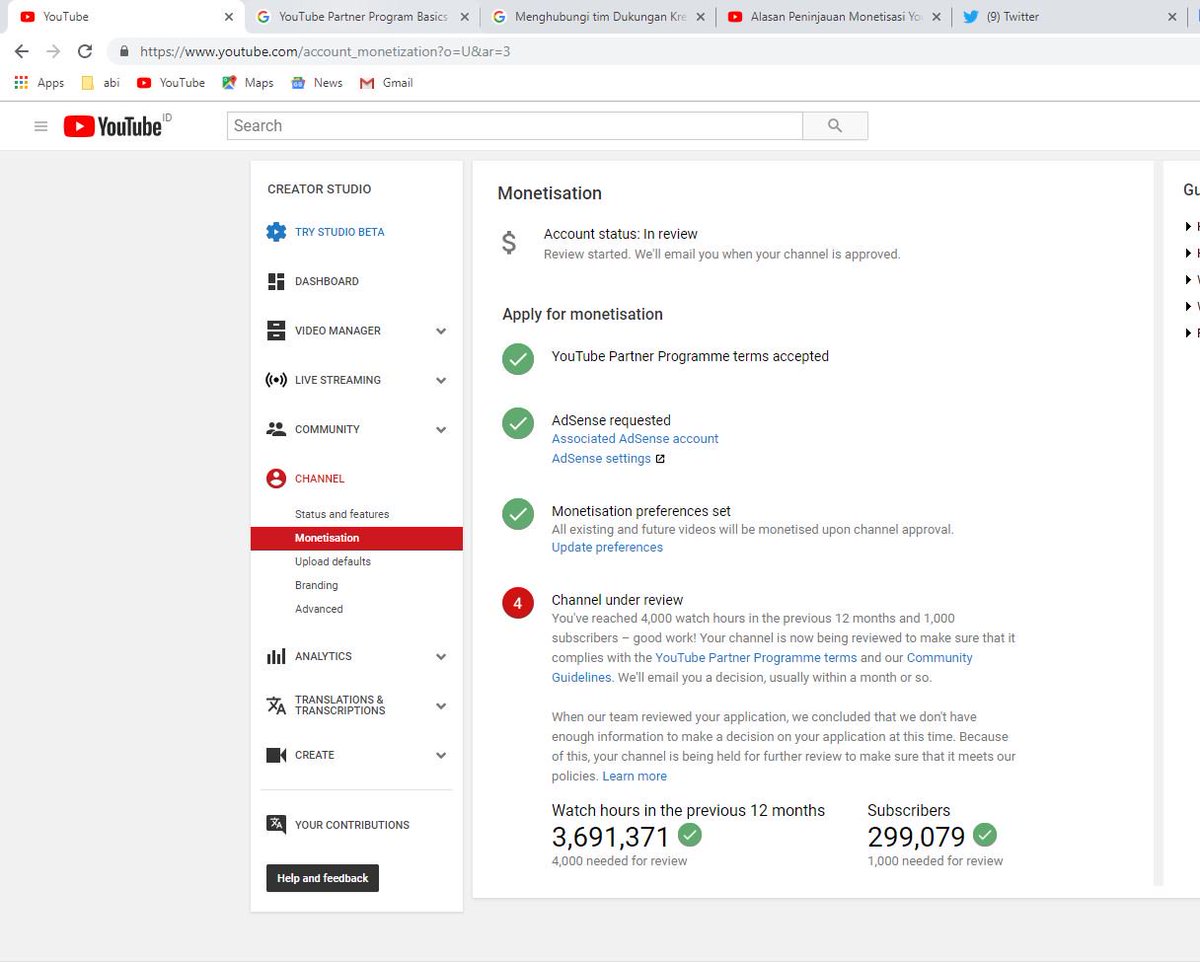Click the Create camera icon

276,755
